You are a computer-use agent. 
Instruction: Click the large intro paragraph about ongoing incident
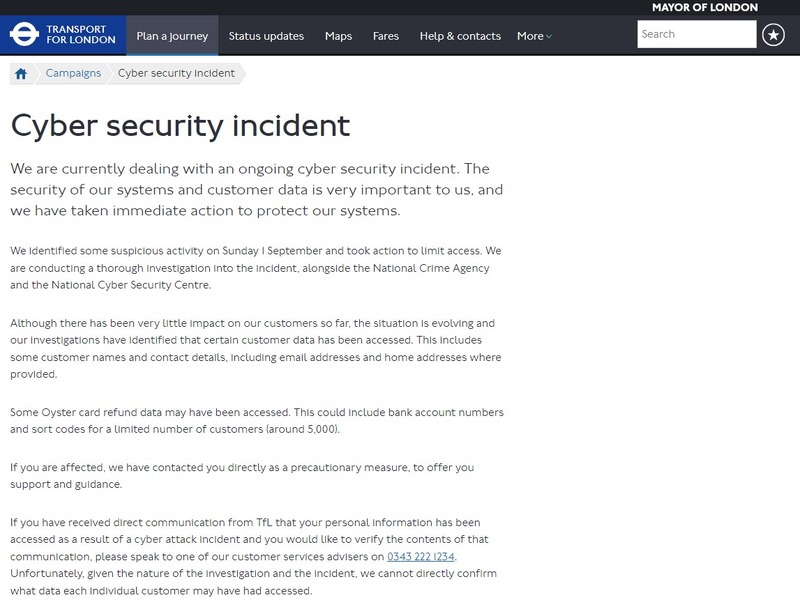coord(256,189)
